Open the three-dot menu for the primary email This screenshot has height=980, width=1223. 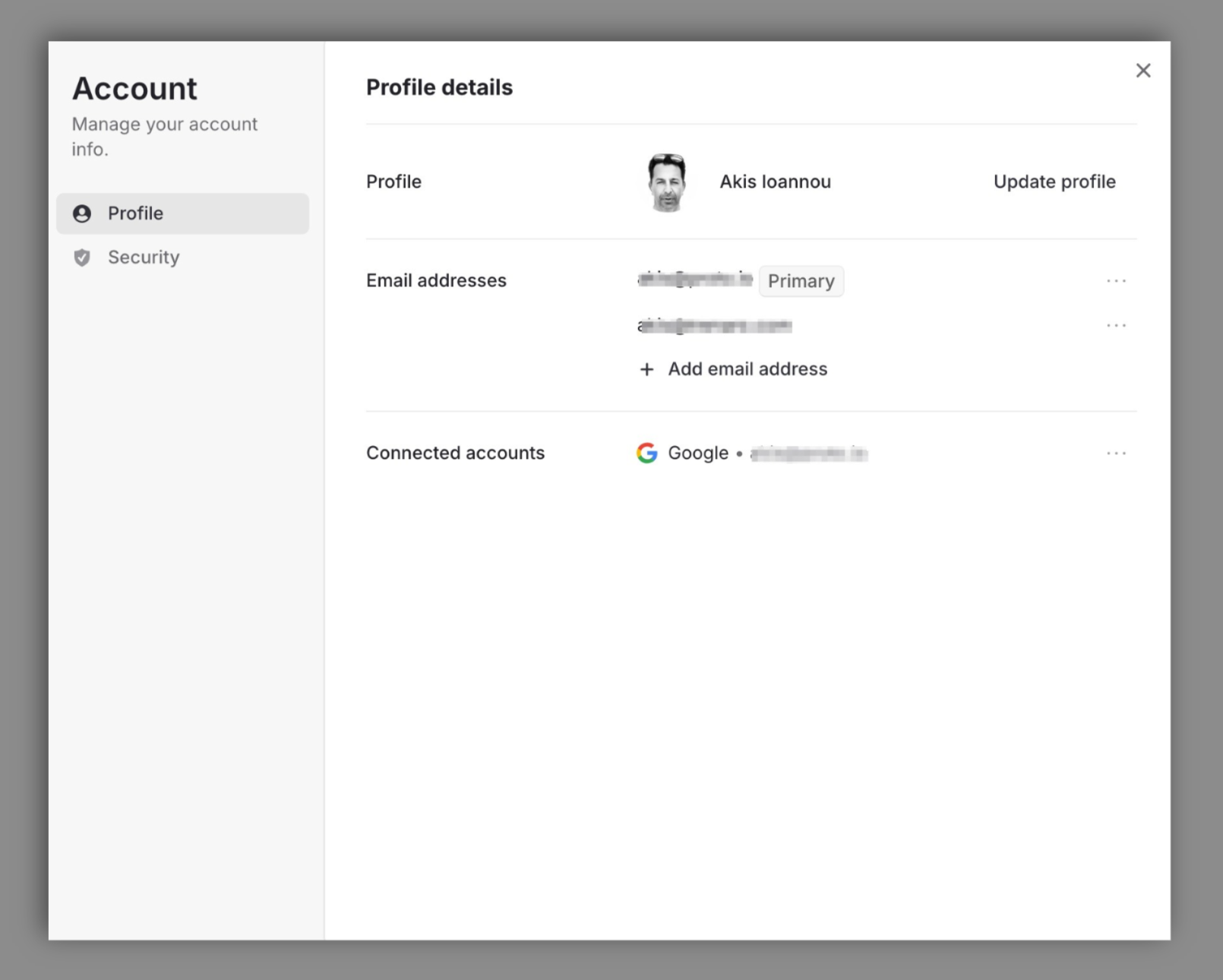pyautogui.click(x=1116, y=280)
